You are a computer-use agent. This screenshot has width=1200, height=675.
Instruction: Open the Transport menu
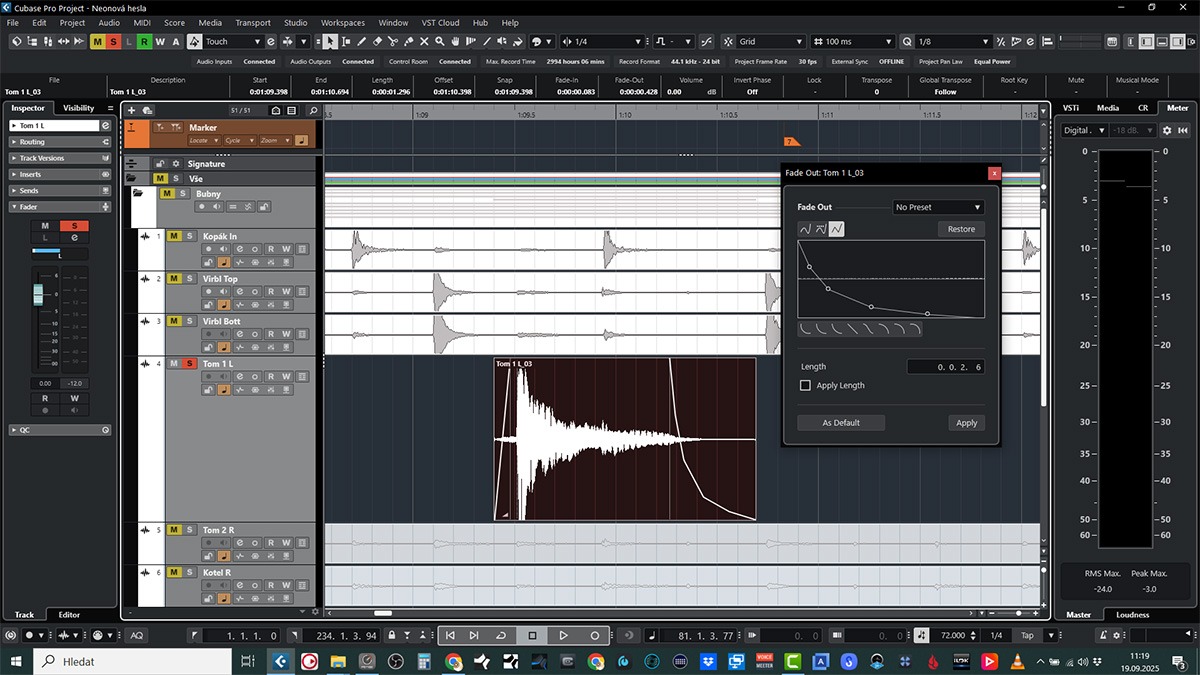pyautogui.click(x=252, y=22)
